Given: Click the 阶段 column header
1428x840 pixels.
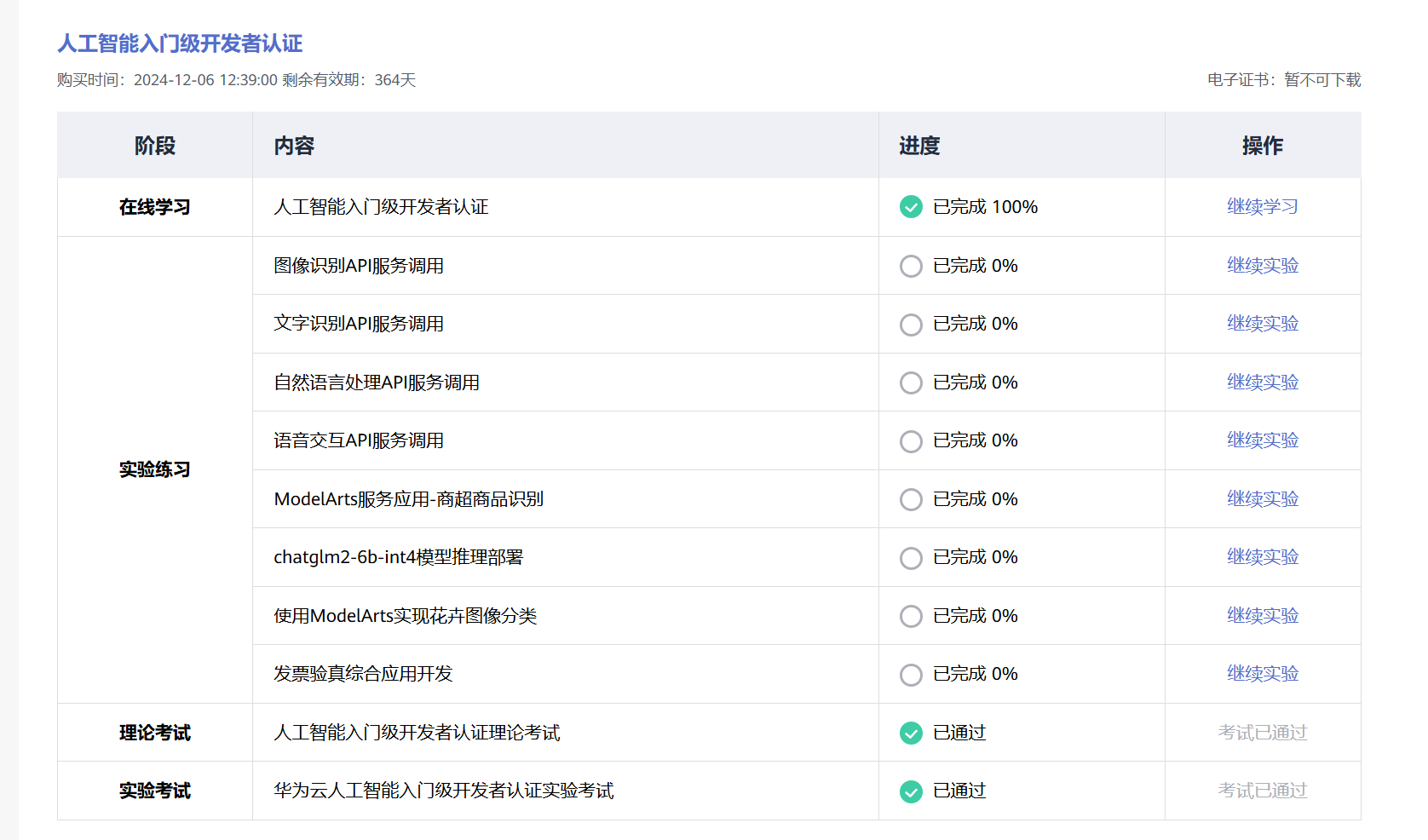Looking at the screenshot, I should point(155,146).
